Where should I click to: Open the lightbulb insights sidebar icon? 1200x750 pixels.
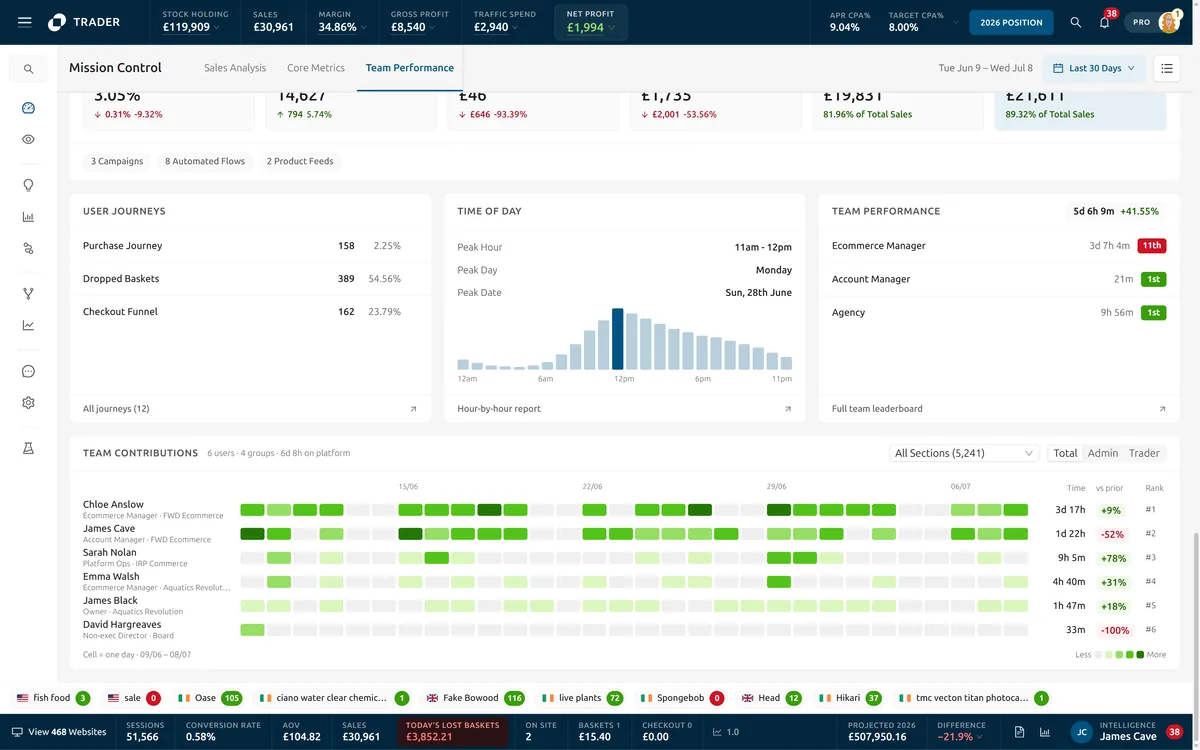[x=28, y=185]
